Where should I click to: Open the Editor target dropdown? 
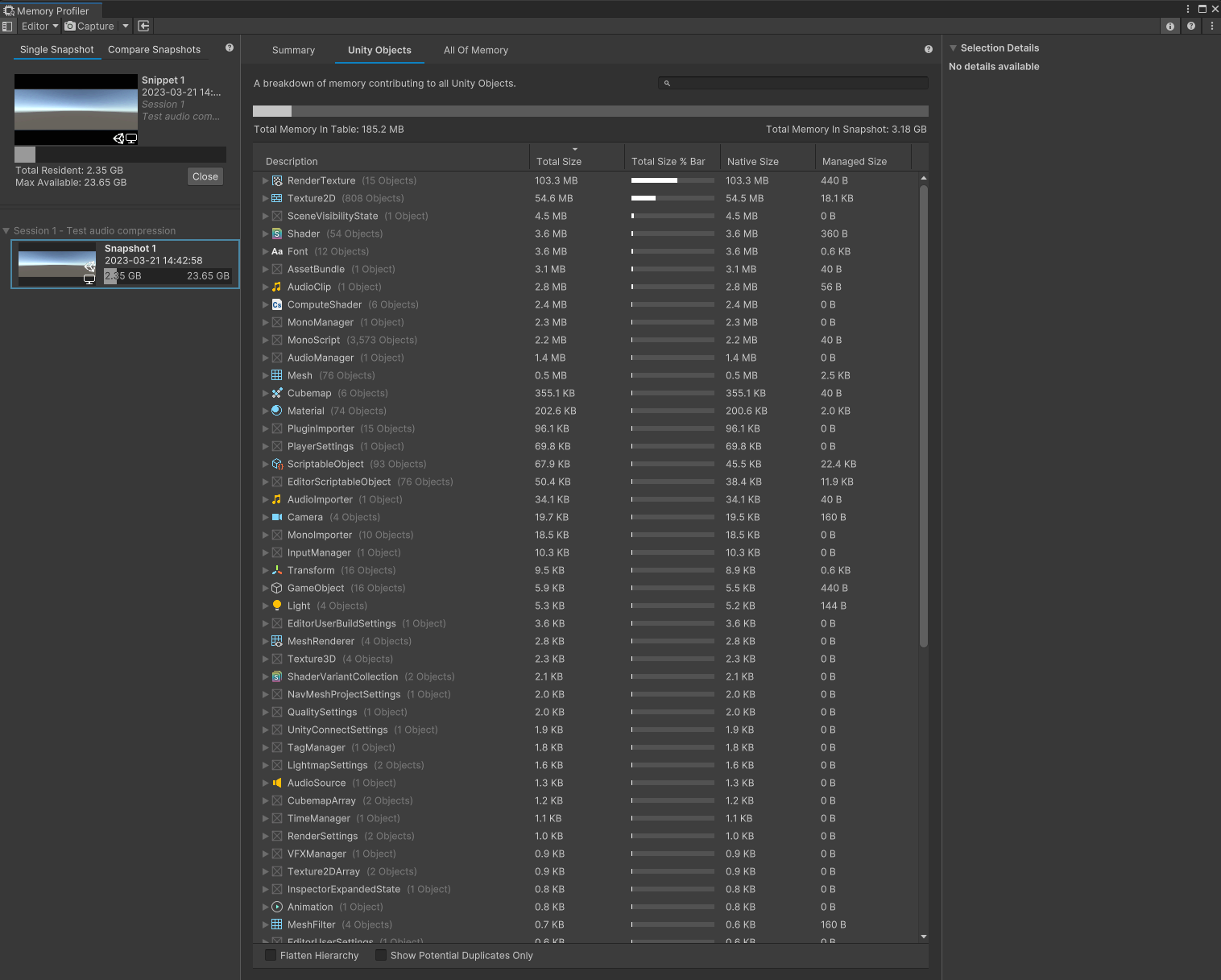coord(39,27)
